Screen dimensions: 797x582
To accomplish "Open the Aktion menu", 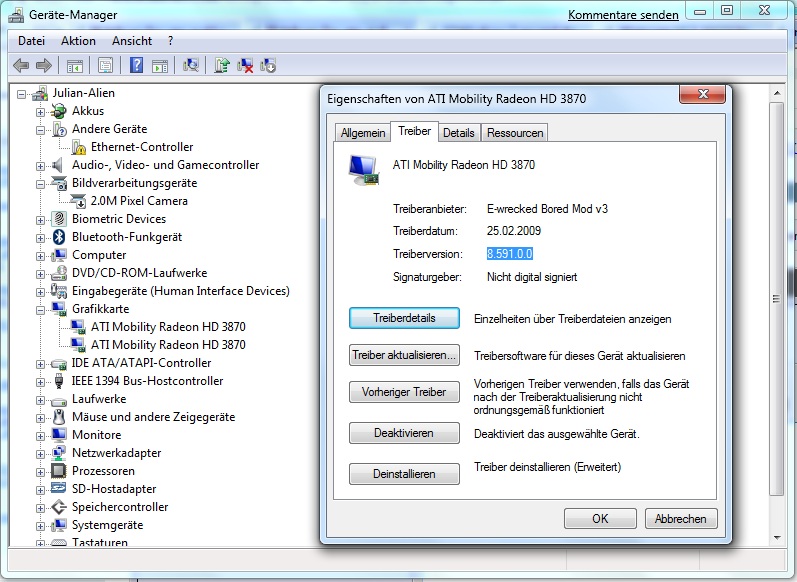I will tap(78, 41).
